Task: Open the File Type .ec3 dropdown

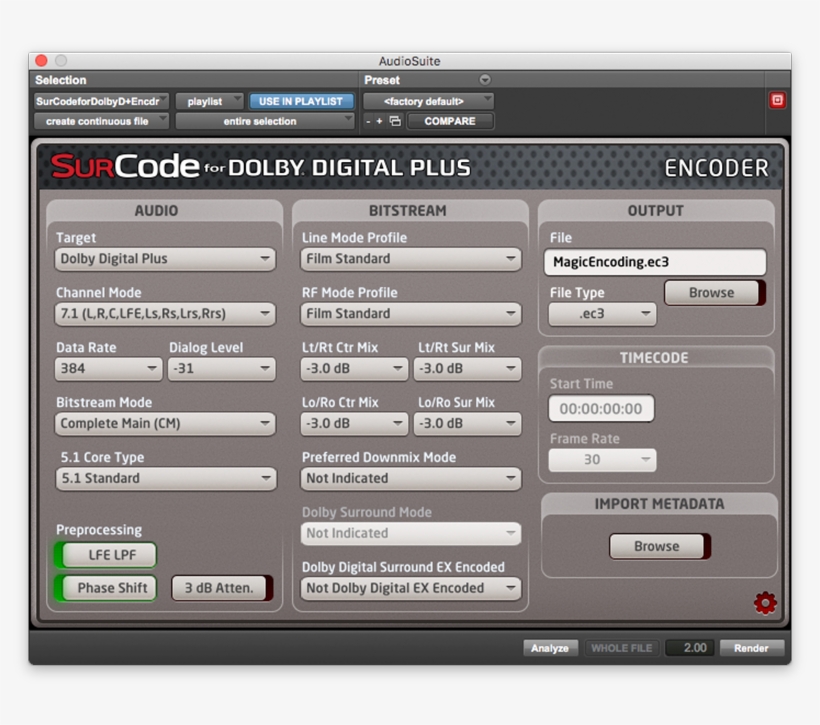Action: coord(602,314)
